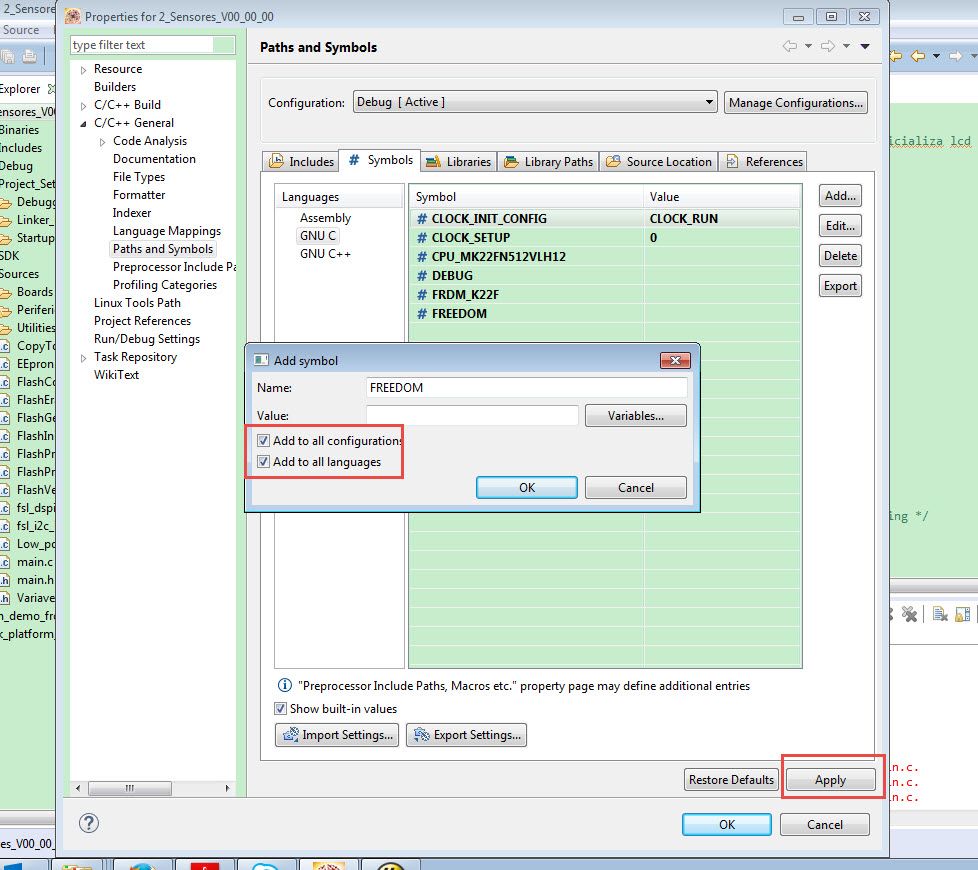Select the GNU C language
The height and width of the screenshot is (870, 978).
[317, 236]
